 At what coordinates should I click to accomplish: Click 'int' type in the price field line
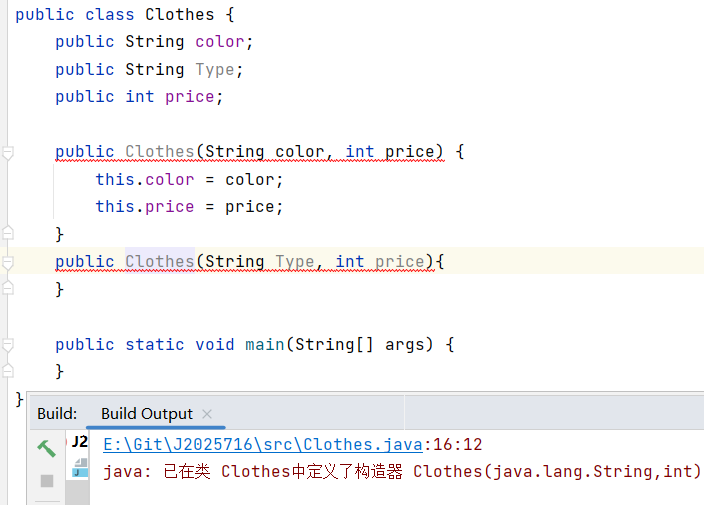tap(140, 97)
